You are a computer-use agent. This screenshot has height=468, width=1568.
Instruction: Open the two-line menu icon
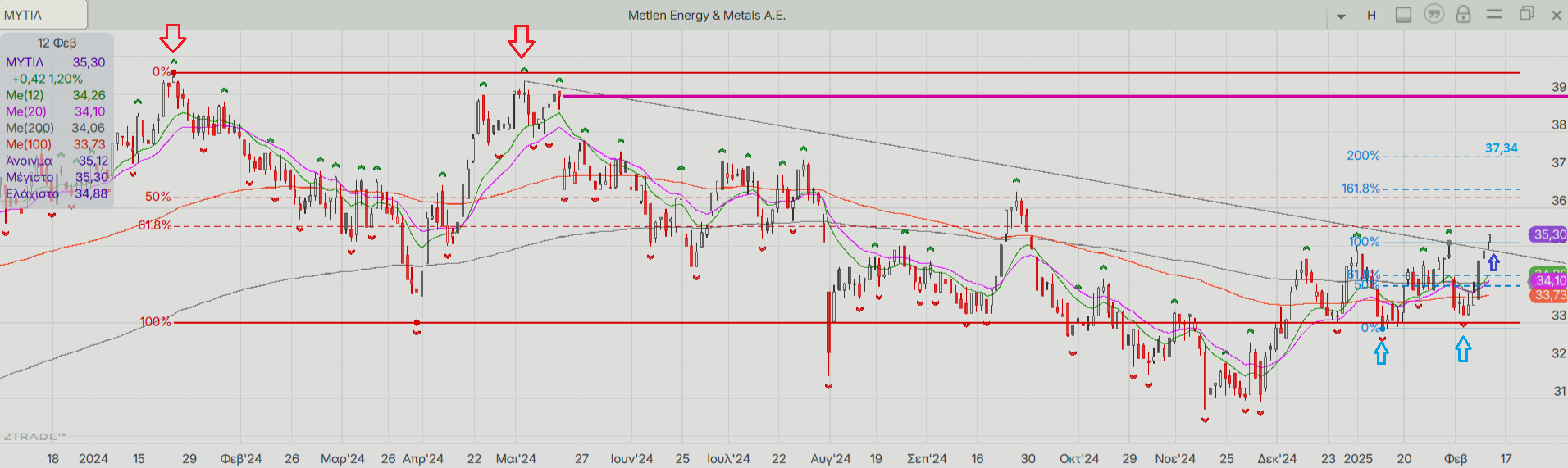tap(1494, 14)
